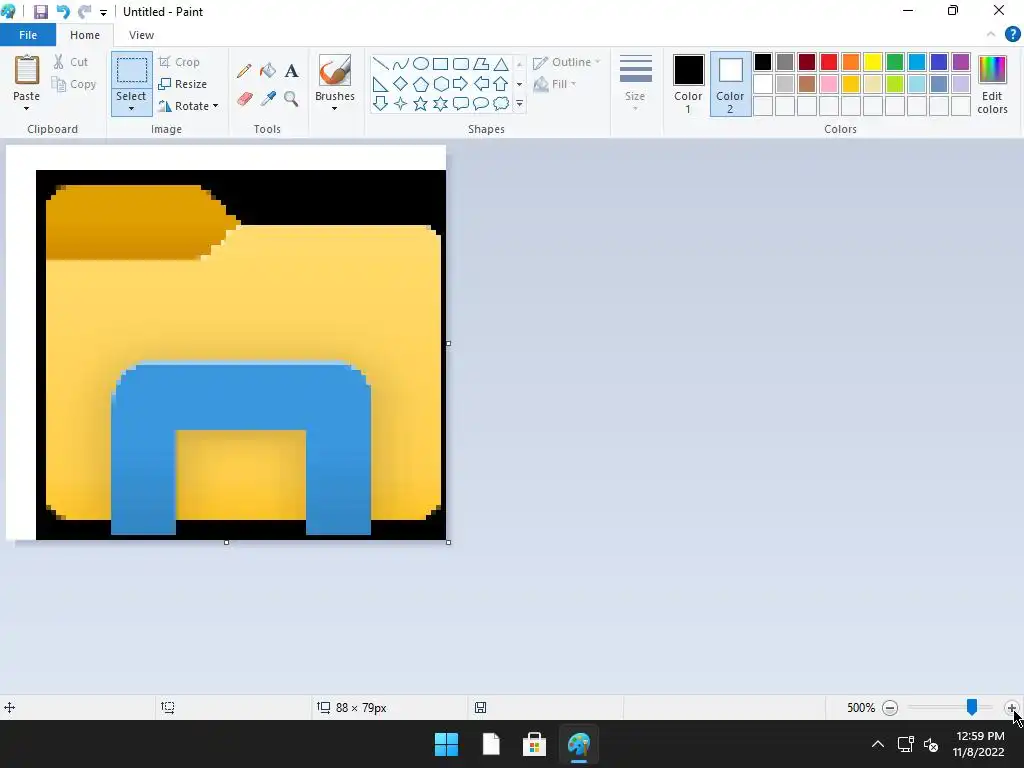Select the Color picker eyedropper
This screenshot has height=768, width=1024.
[x=268, y=99]
